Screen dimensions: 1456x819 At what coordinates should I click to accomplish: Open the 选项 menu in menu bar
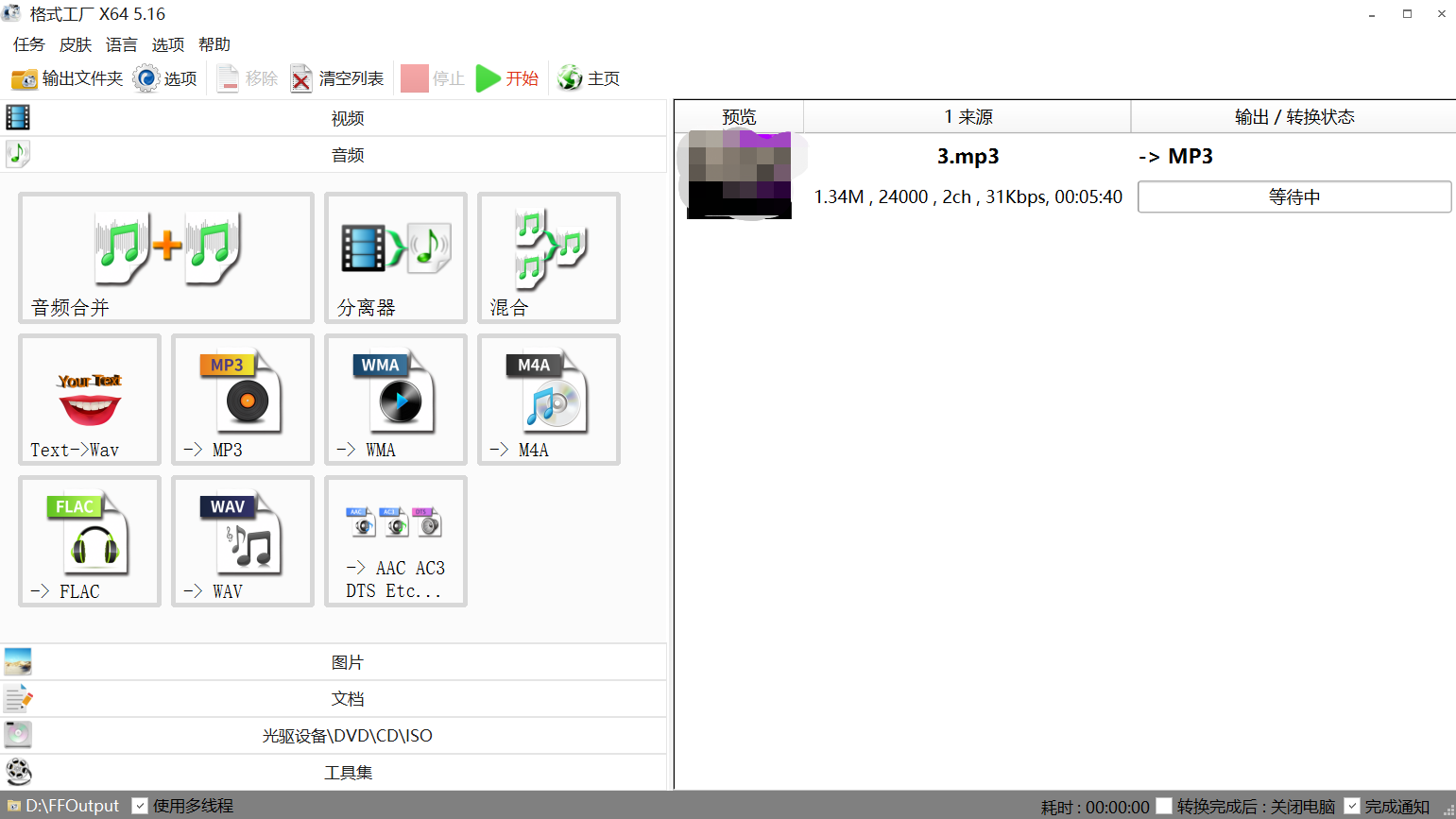coord(167,44)
